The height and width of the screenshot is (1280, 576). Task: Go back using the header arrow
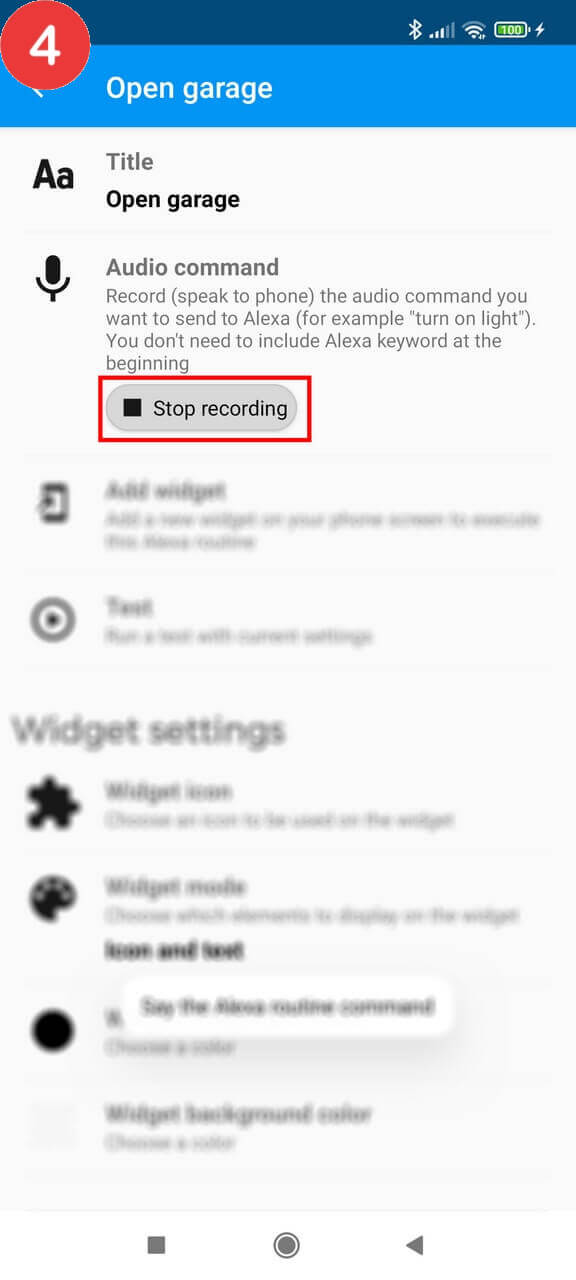40,88
